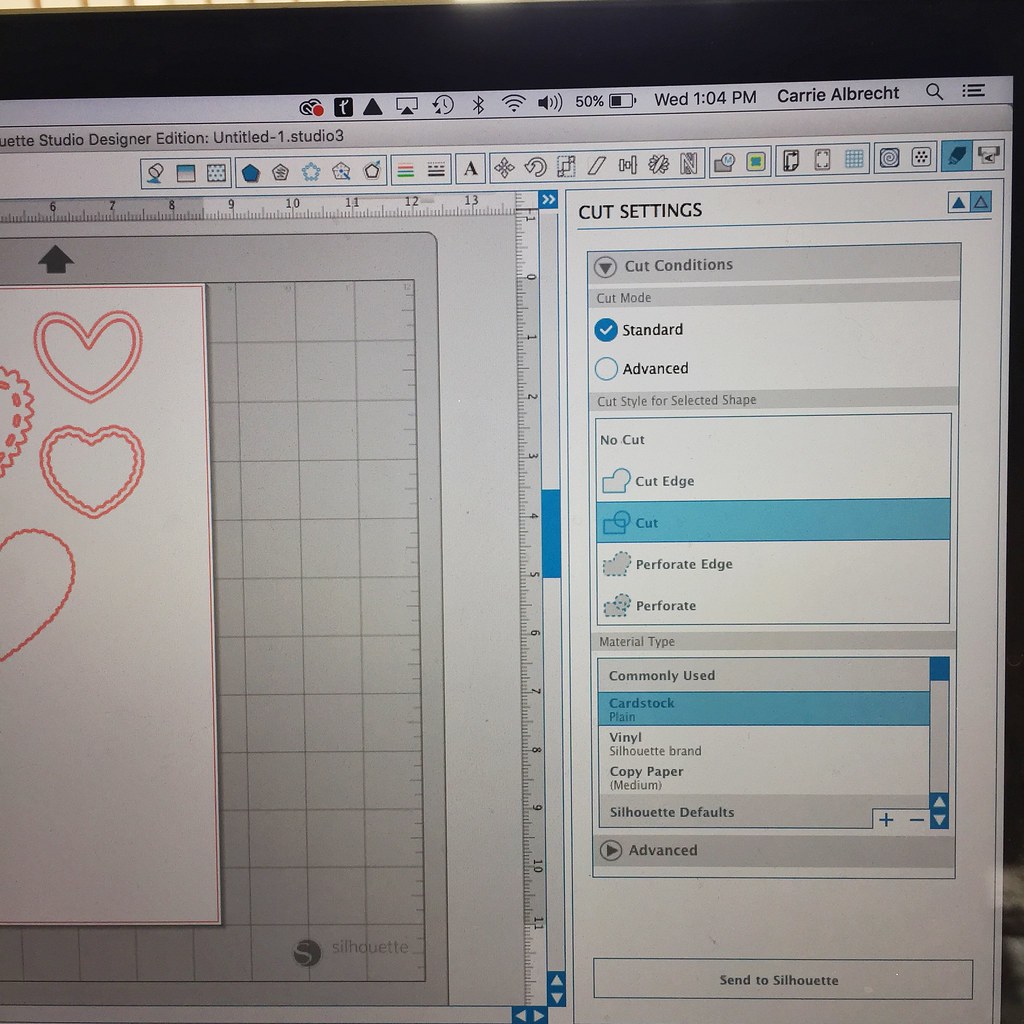Select Advanced cut mode radio button
This screenshot has width=1024, height=1024.
(605, 369)
